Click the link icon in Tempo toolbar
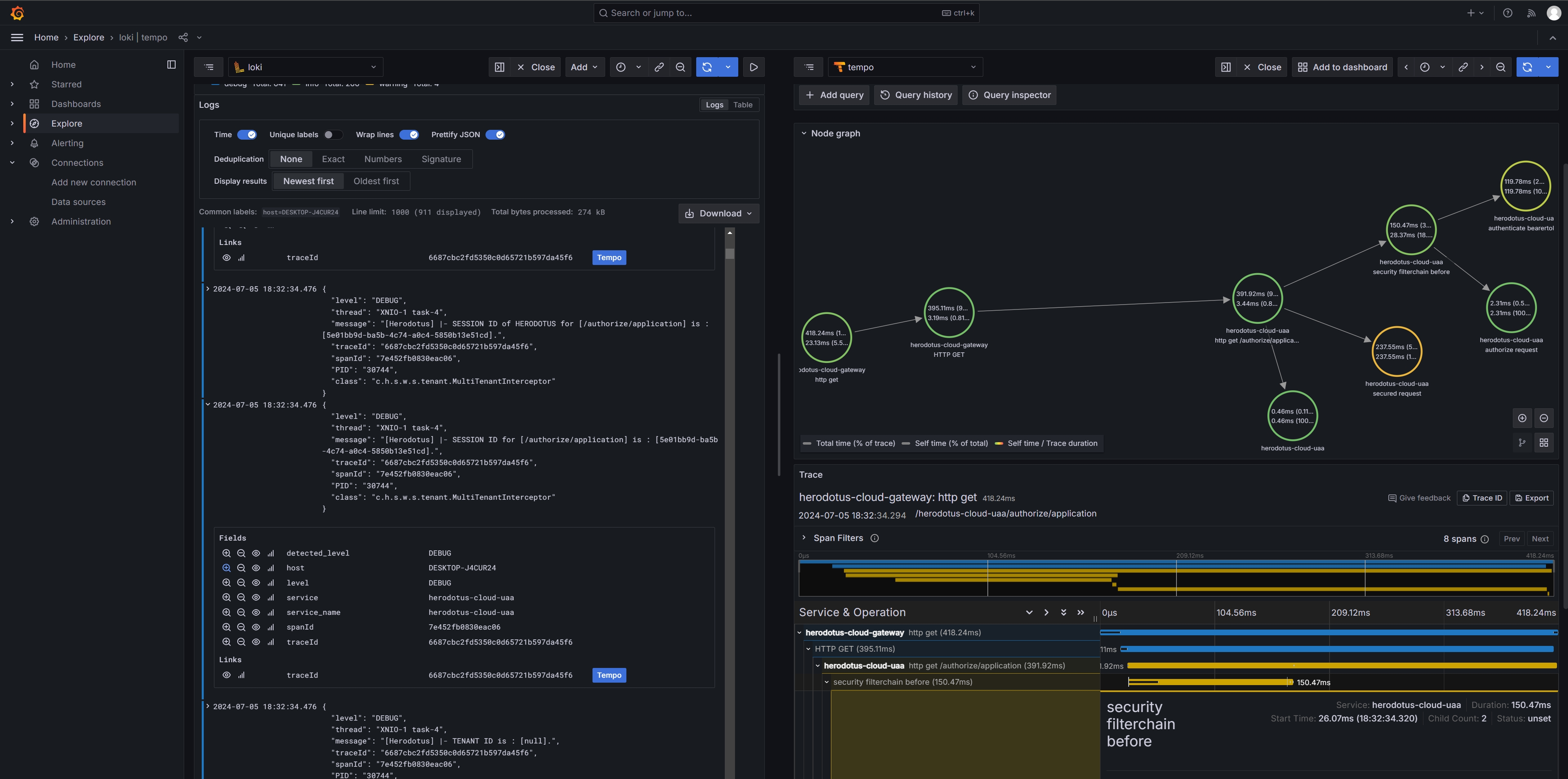1568x779 pixels. point(1463,67)
